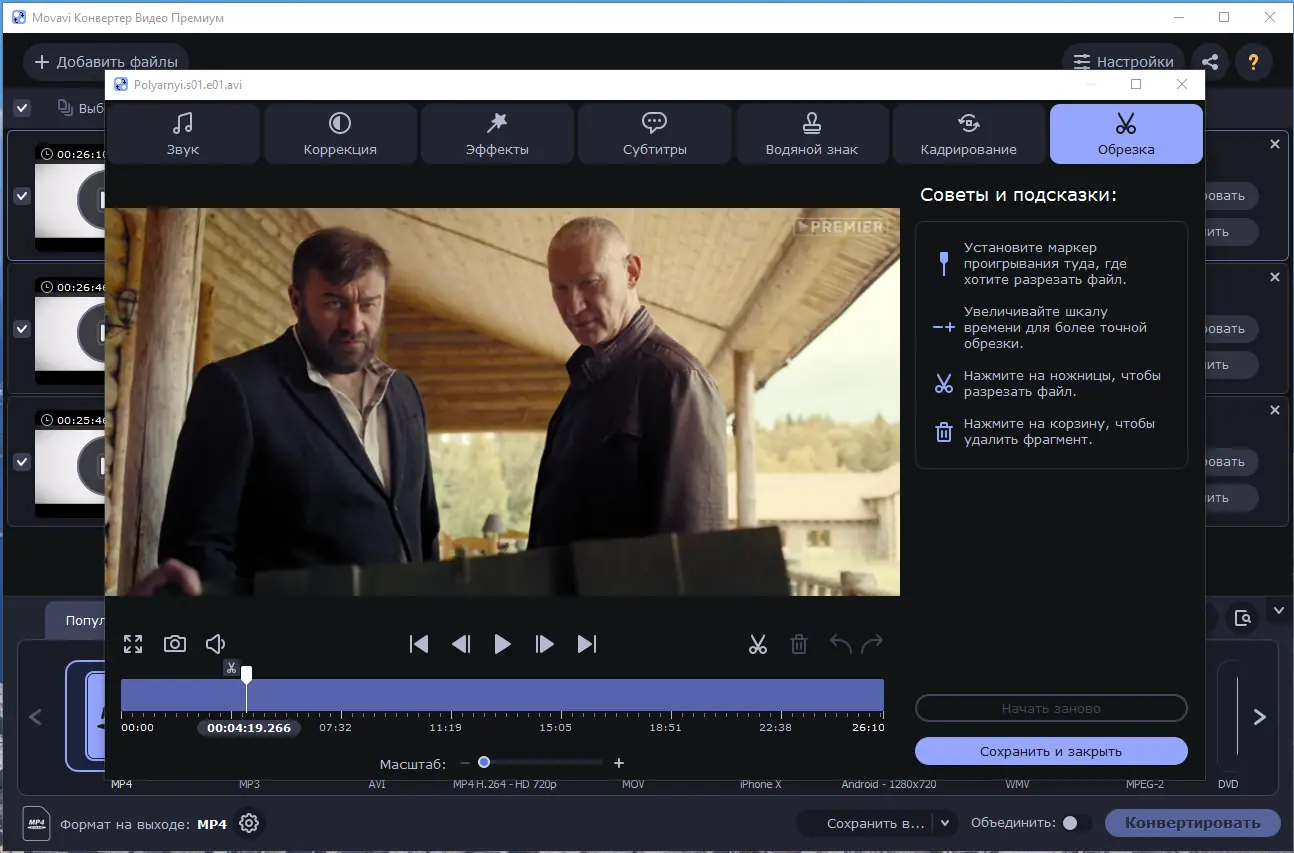Toggle the select-all files checkbox
This screenshot has height=853, width=1294.
click(22, 108)
